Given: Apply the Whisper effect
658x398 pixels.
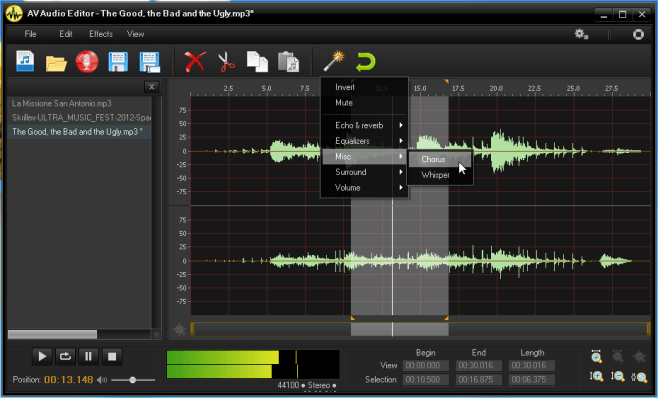Looking at the screenshot, I should 440,175.
